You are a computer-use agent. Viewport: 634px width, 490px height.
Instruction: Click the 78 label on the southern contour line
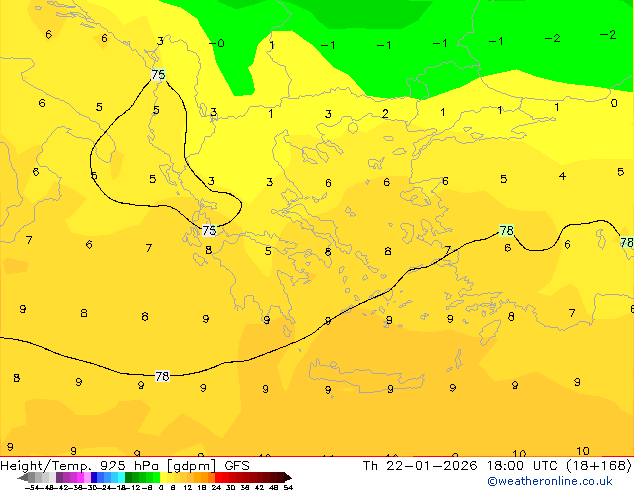point(162,376)
